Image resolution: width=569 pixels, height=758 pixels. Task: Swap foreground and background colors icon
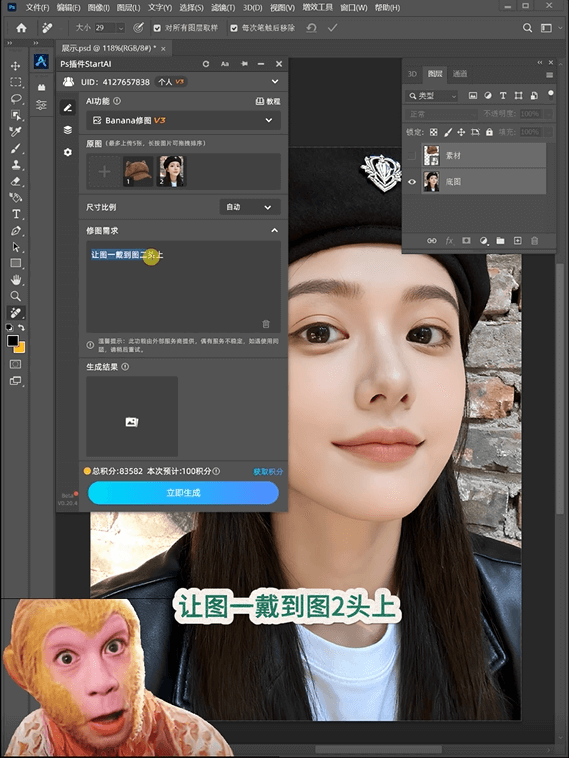(21, 328)
